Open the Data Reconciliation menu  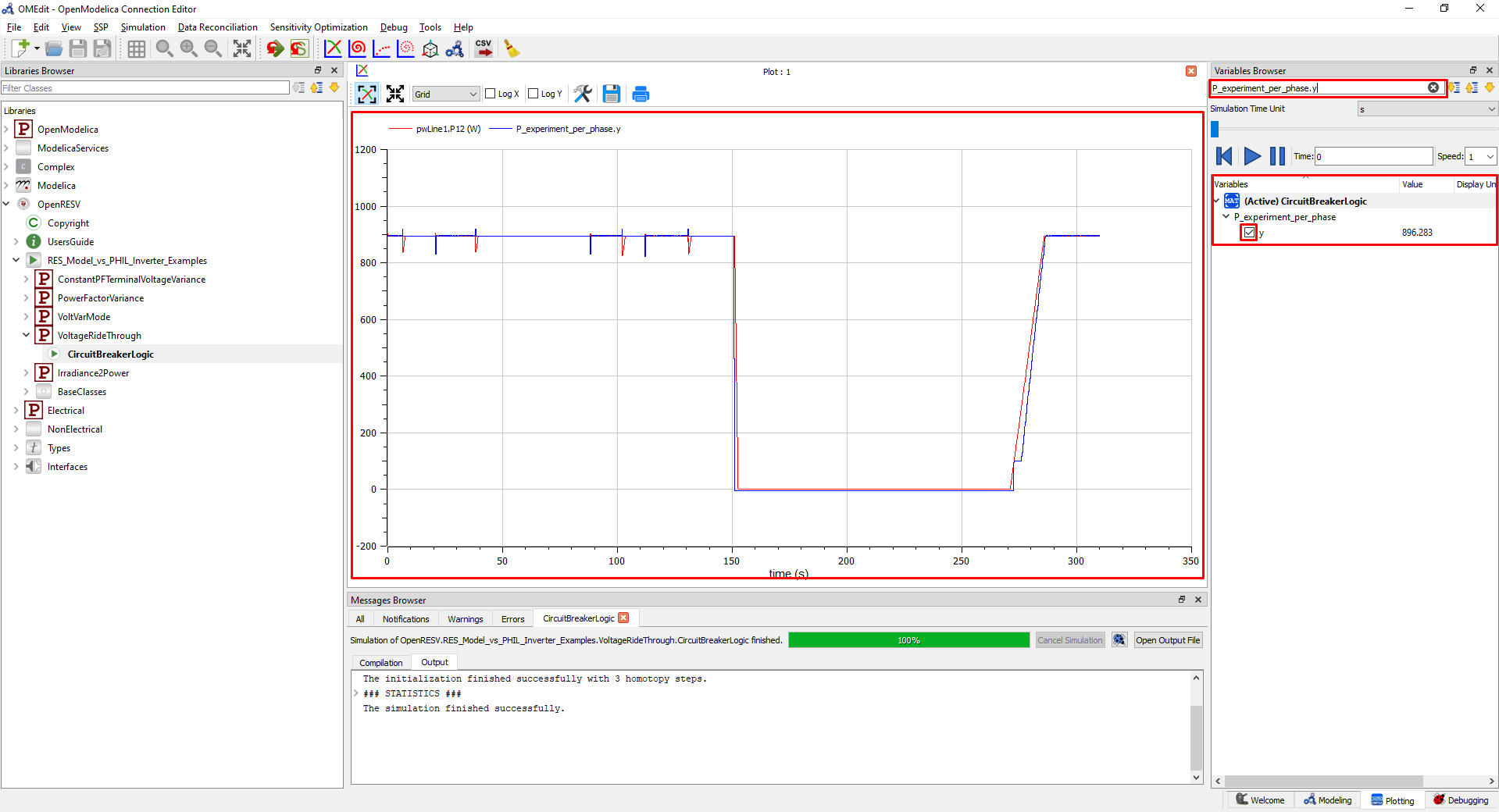point(217,27)
